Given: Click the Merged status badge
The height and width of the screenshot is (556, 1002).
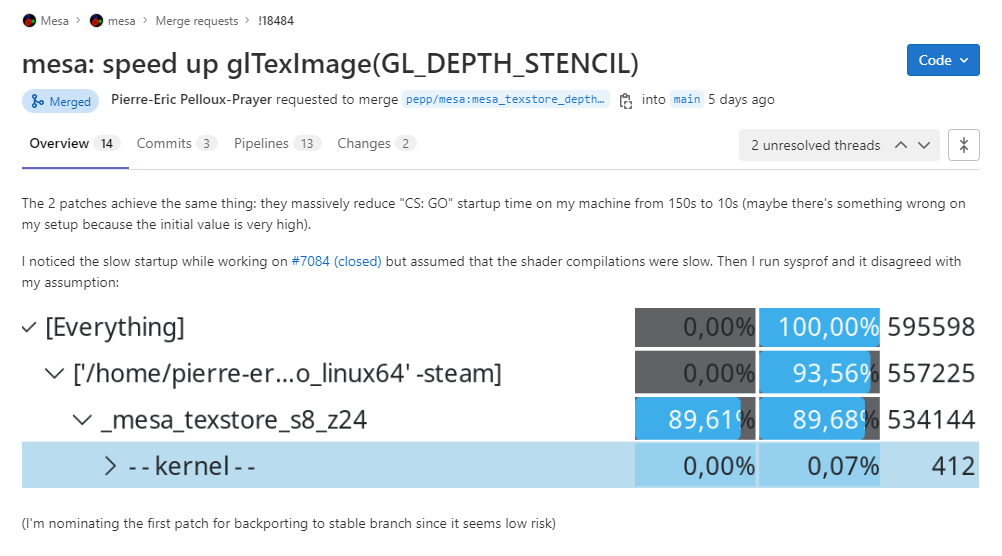Looking at the screenshot, I should point(61,101).
